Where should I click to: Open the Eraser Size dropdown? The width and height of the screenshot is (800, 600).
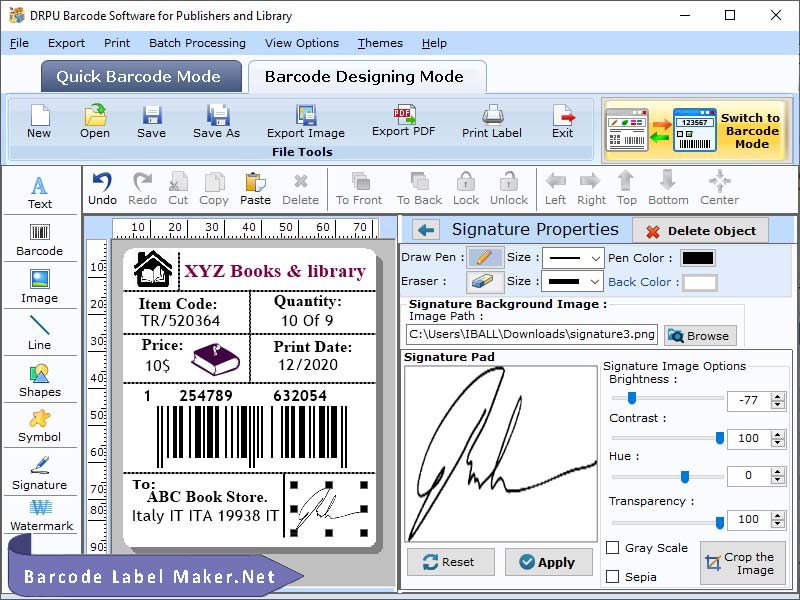[x=573, y=282]
